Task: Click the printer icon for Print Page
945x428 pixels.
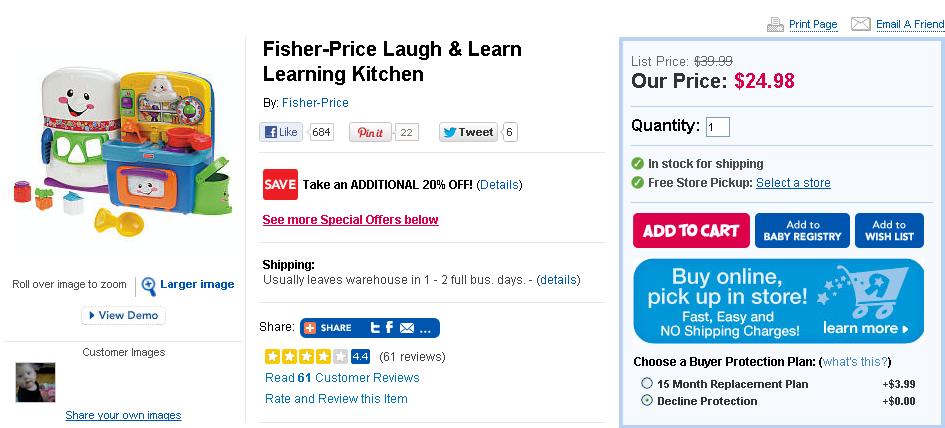Action: [x=775, y=24]
